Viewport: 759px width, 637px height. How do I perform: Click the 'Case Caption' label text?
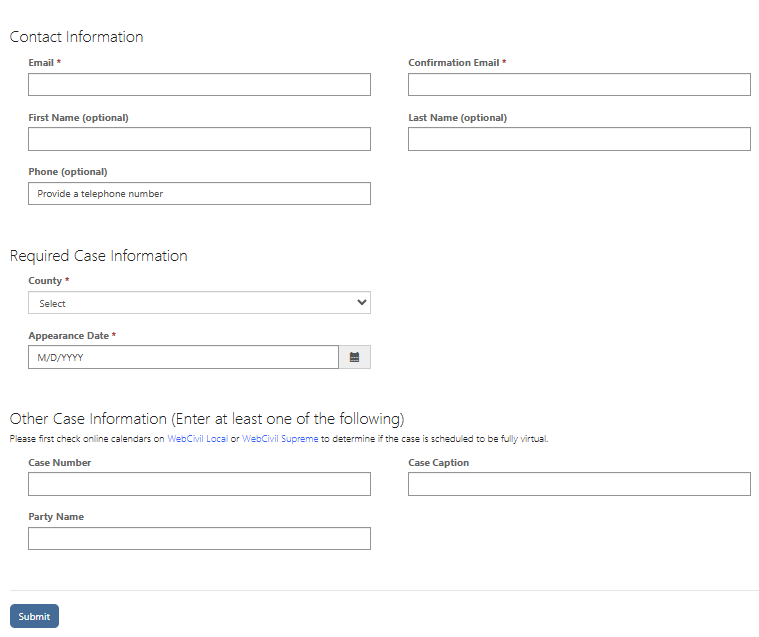click(438, 463)
